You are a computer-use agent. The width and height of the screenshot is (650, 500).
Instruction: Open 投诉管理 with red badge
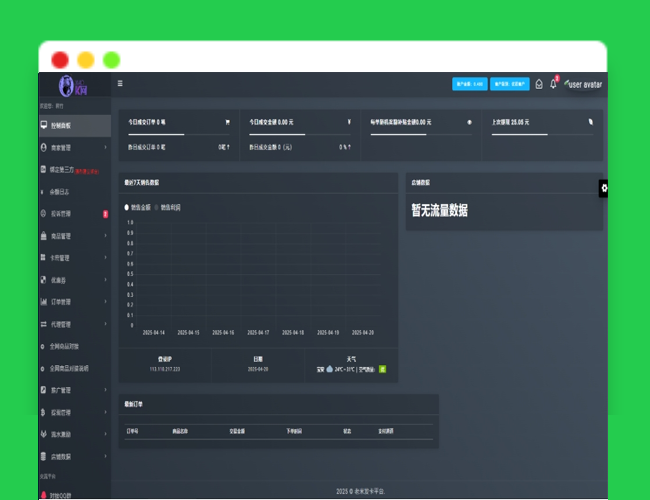[x=74, y=213]
